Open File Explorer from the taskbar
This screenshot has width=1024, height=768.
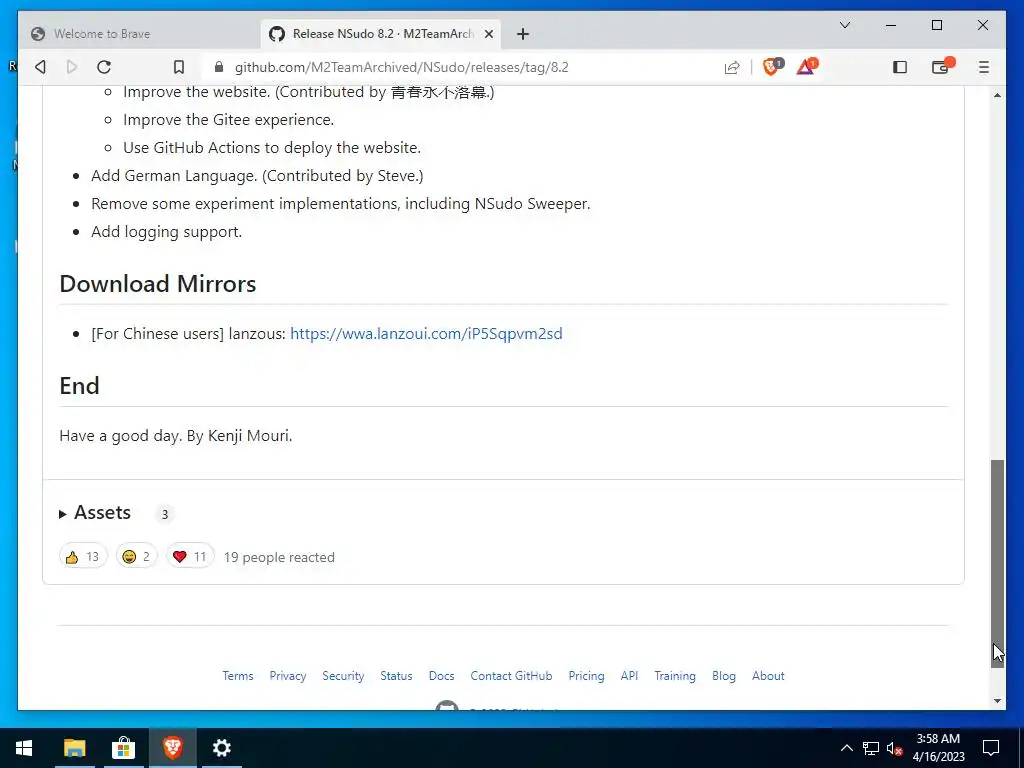pos(74,748)
